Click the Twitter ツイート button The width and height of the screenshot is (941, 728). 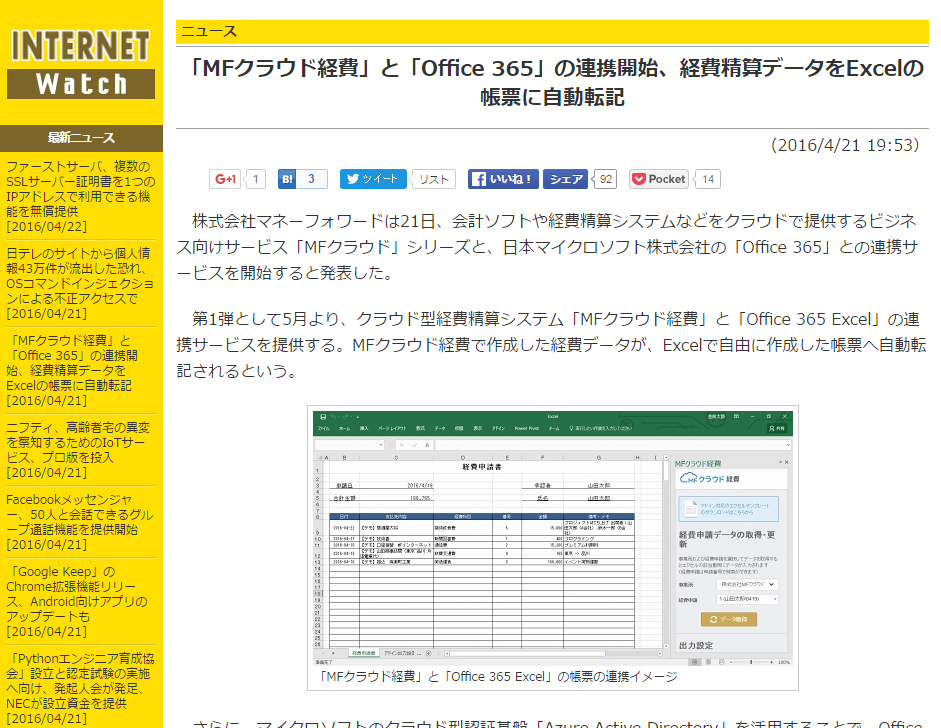[x=373, y=179]
